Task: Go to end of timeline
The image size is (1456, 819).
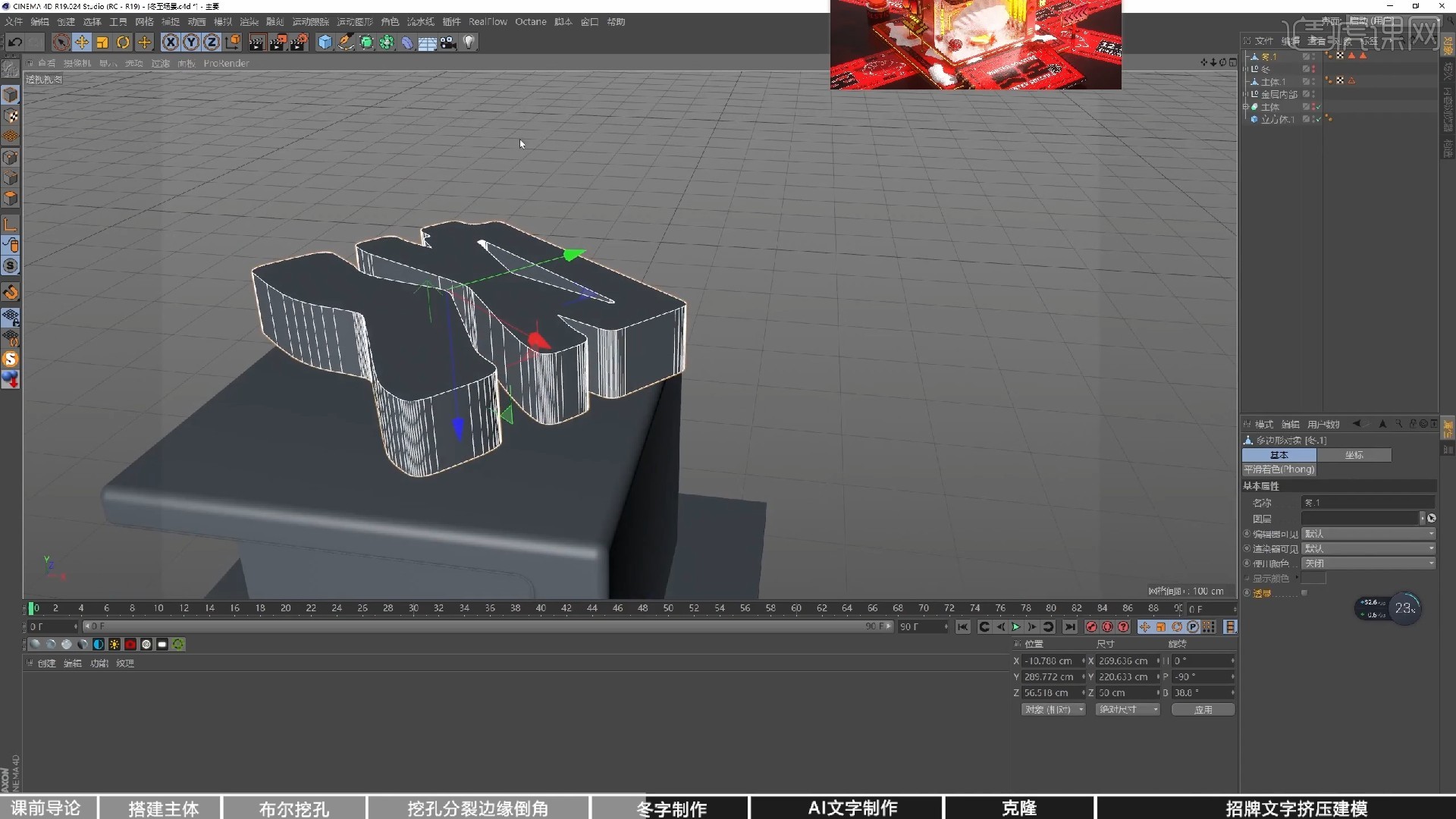Action: [1069, 627]
